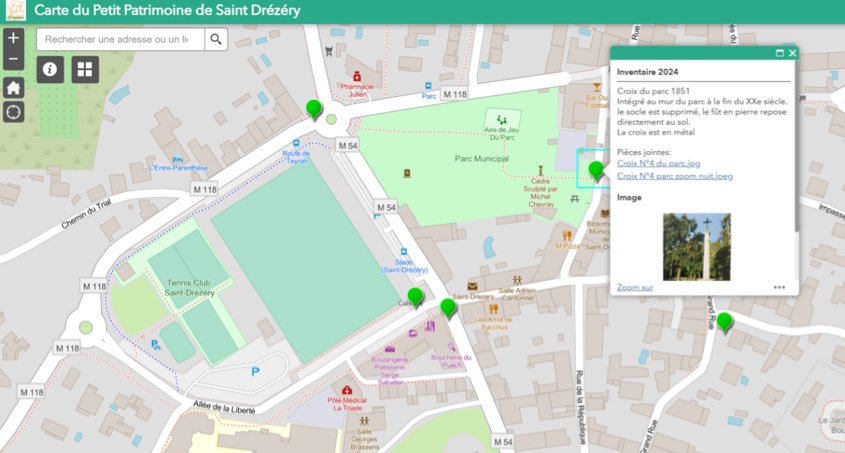Open Croix N°4 parc zoom nuit.jpeg link

(675, 176)
